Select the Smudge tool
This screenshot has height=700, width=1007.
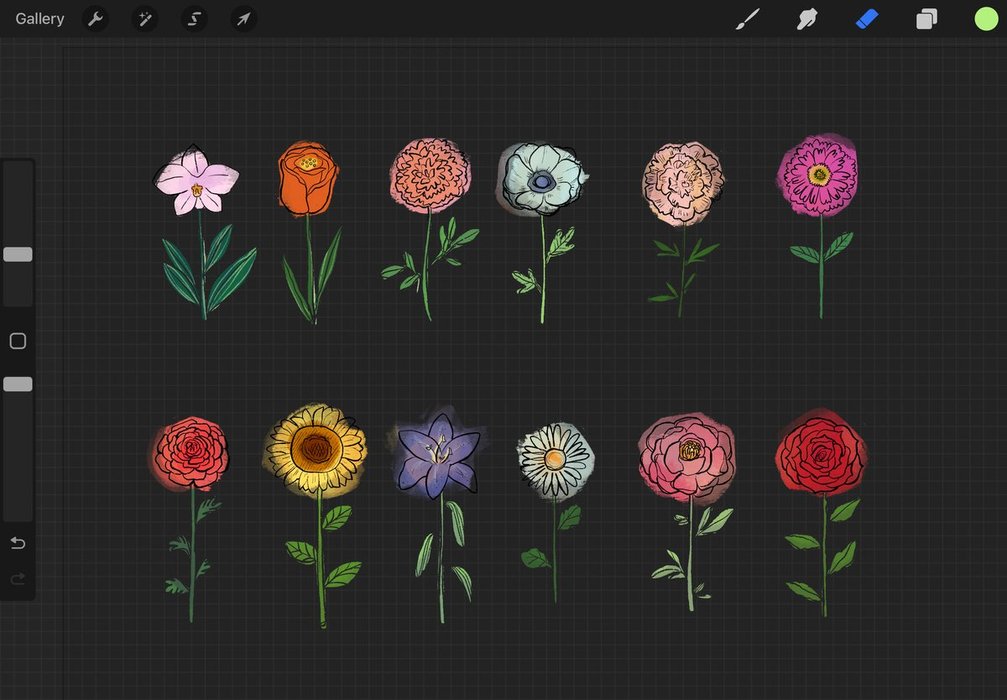(x=807, y=19)
